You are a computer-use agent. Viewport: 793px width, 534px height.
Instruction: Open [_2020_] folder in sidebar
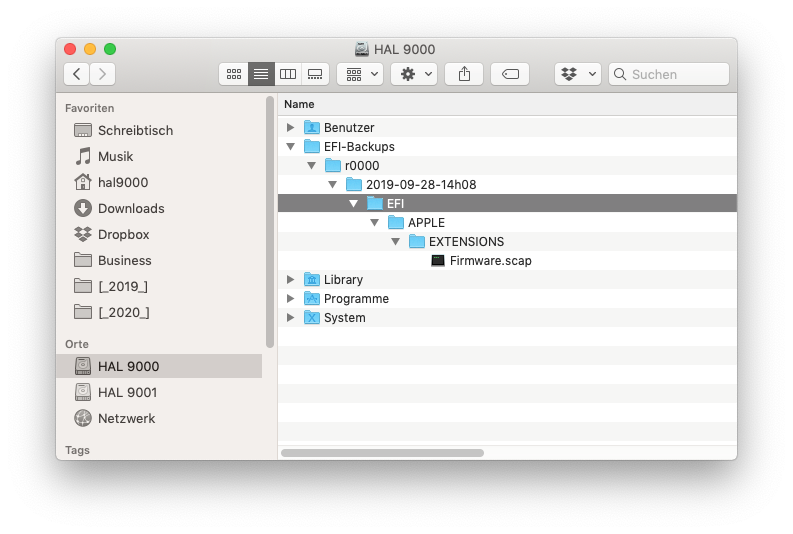(160, 313)
